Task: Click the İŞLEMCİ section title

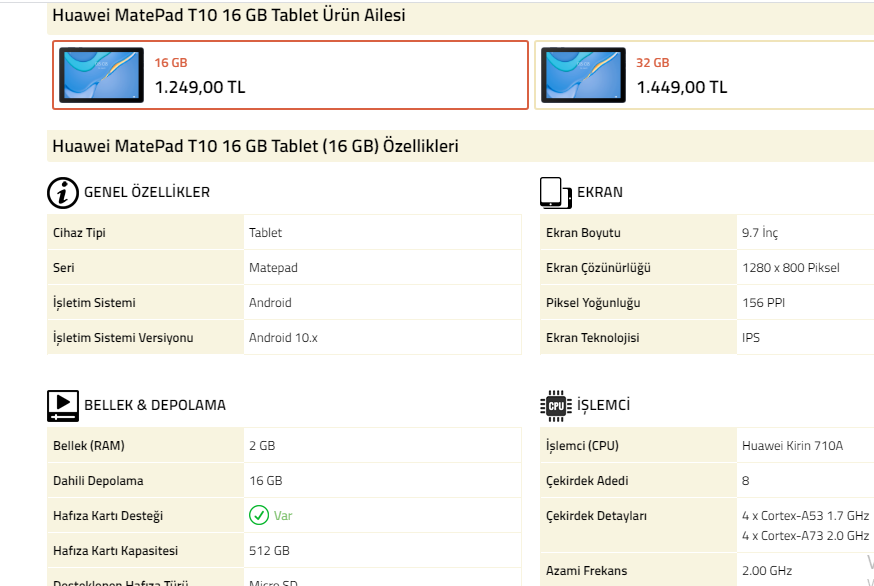Action: [603, 405]
